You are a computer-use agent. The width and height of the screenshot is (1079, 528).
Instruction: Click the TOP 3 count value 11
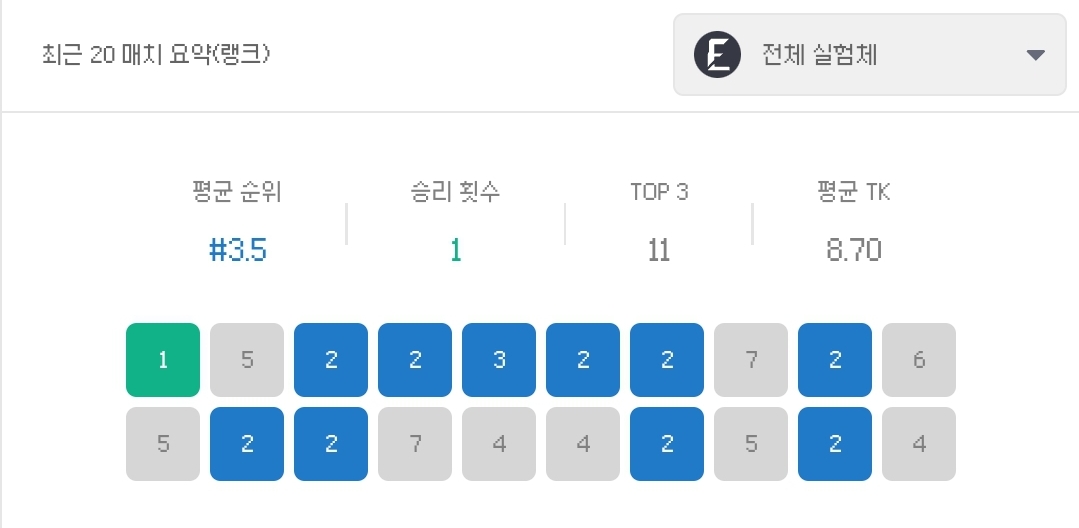tap(659, 251)
